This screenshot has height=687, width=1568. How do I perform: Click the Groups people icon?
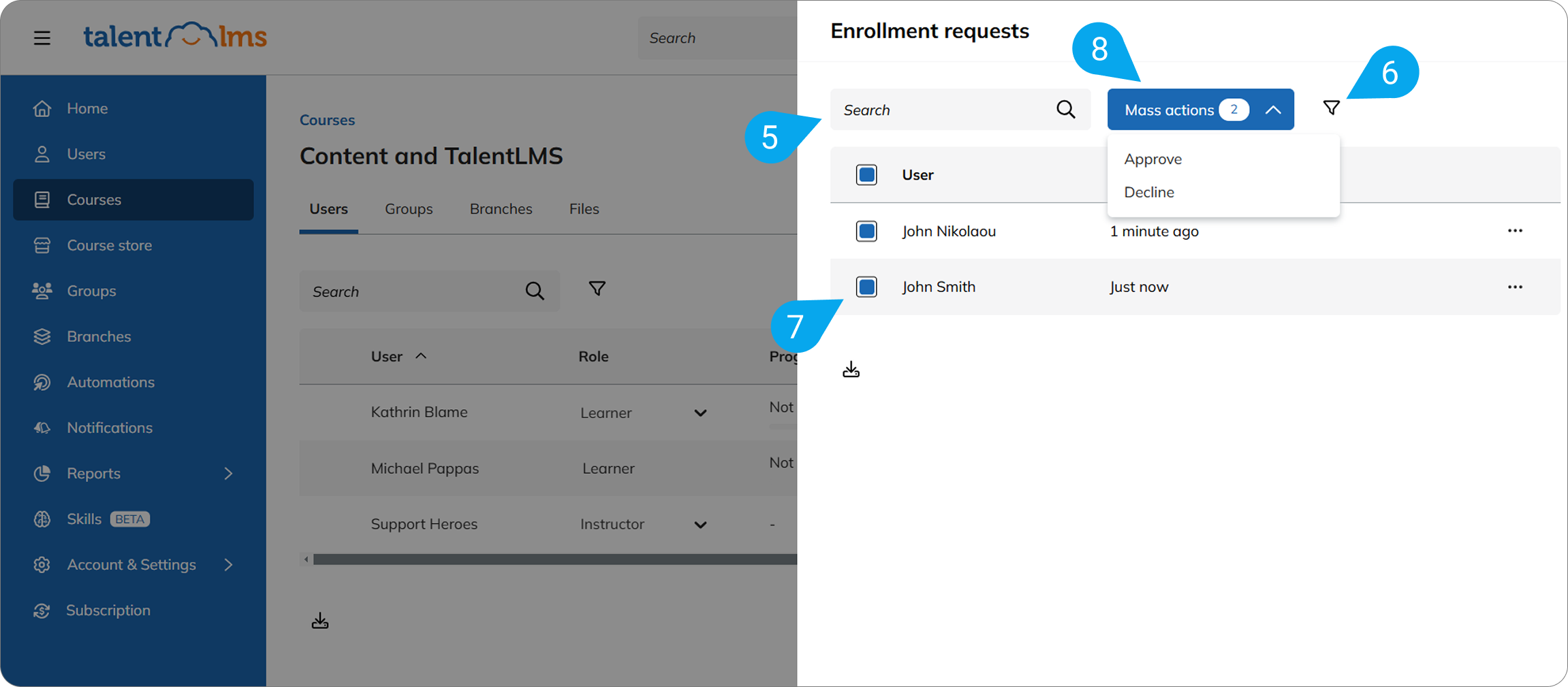tap(42, 291)
